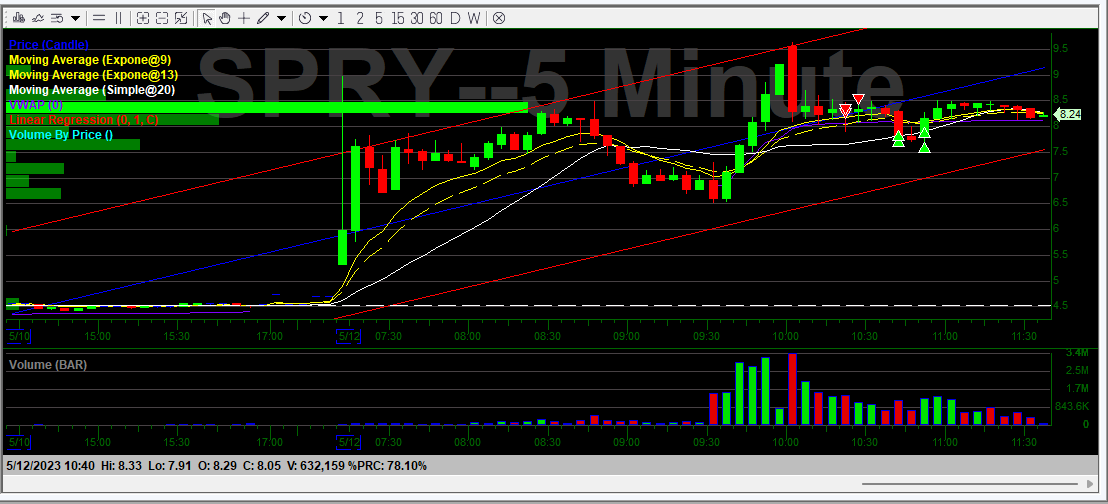The width and height of the screenshot is (1108, 504).
Task: Expand the dropdown next to settings icon
Action: [76, 18]
